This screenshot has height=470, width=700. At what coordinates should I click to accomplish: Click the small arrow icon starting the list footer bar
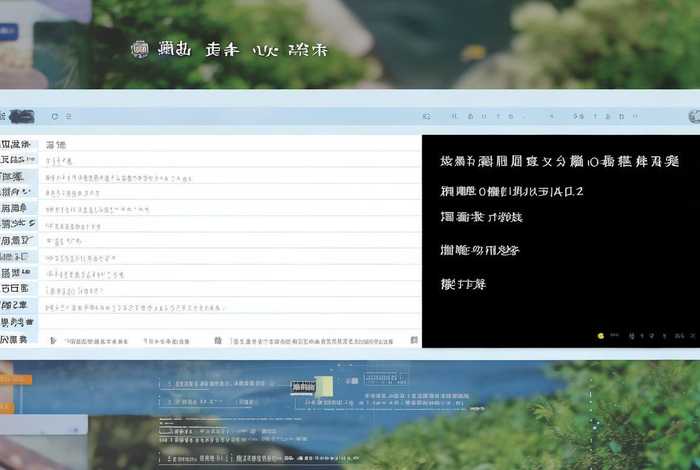[53, 341]
